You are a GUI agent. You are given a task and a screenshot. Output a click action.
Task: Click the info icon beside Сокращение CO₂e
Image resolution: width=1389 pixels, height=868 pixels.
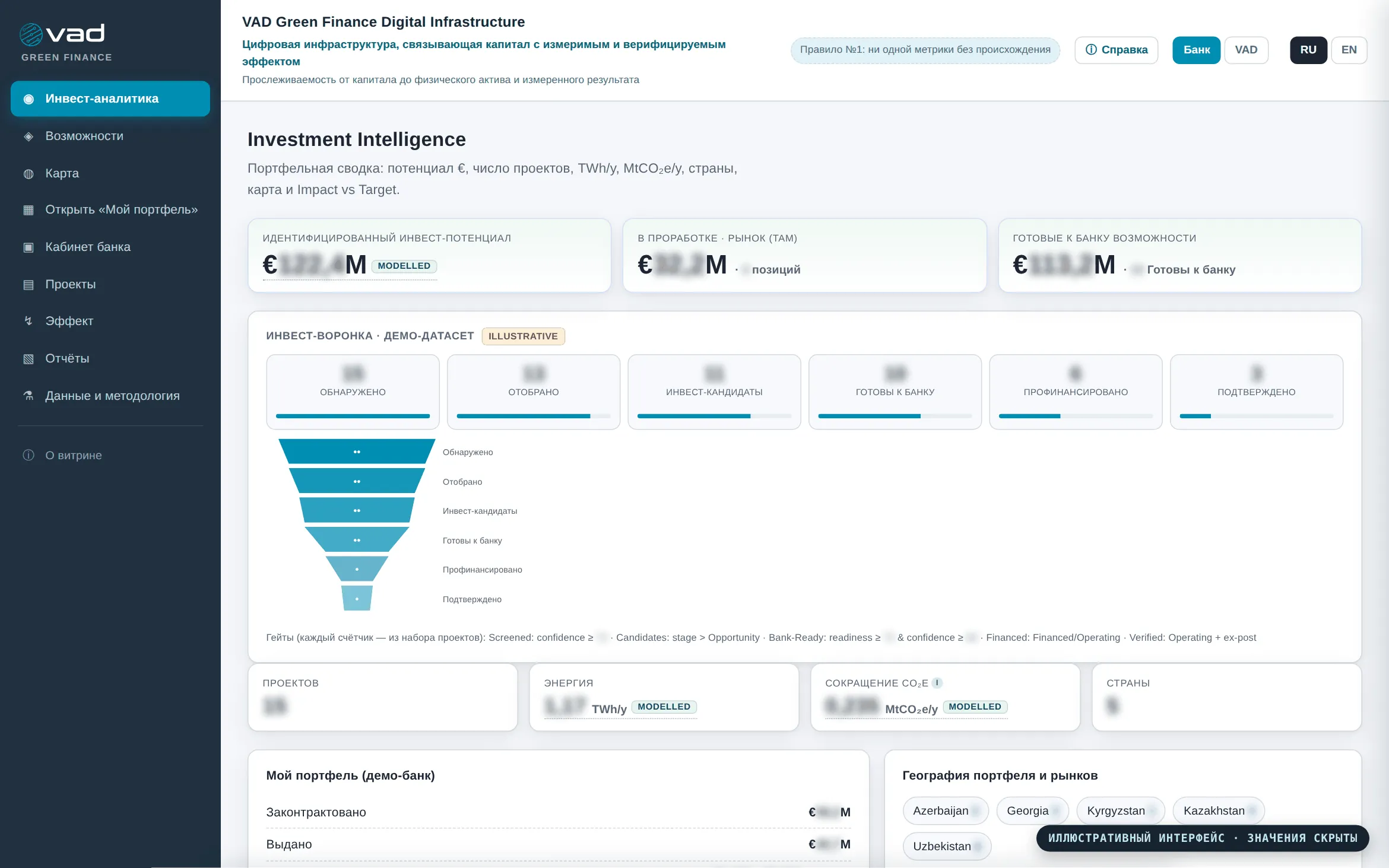(x=937, y=683)
